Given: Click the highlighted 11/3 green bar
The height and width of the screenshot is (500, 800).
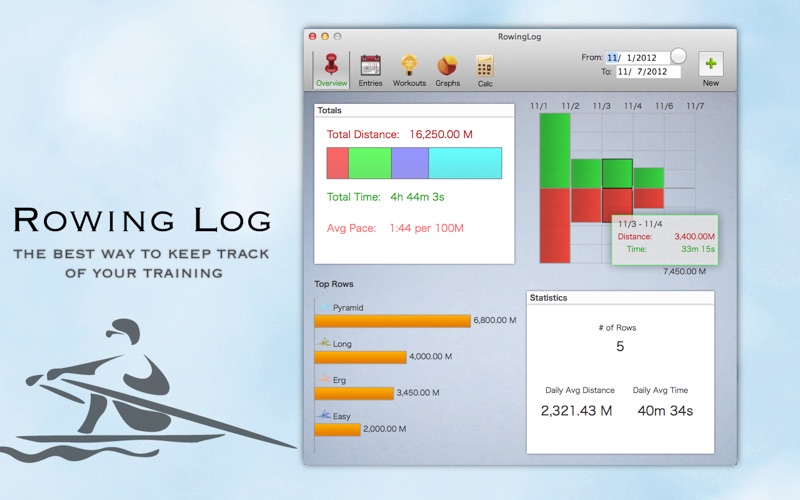Looking at the screenshot, I should 617,174.
